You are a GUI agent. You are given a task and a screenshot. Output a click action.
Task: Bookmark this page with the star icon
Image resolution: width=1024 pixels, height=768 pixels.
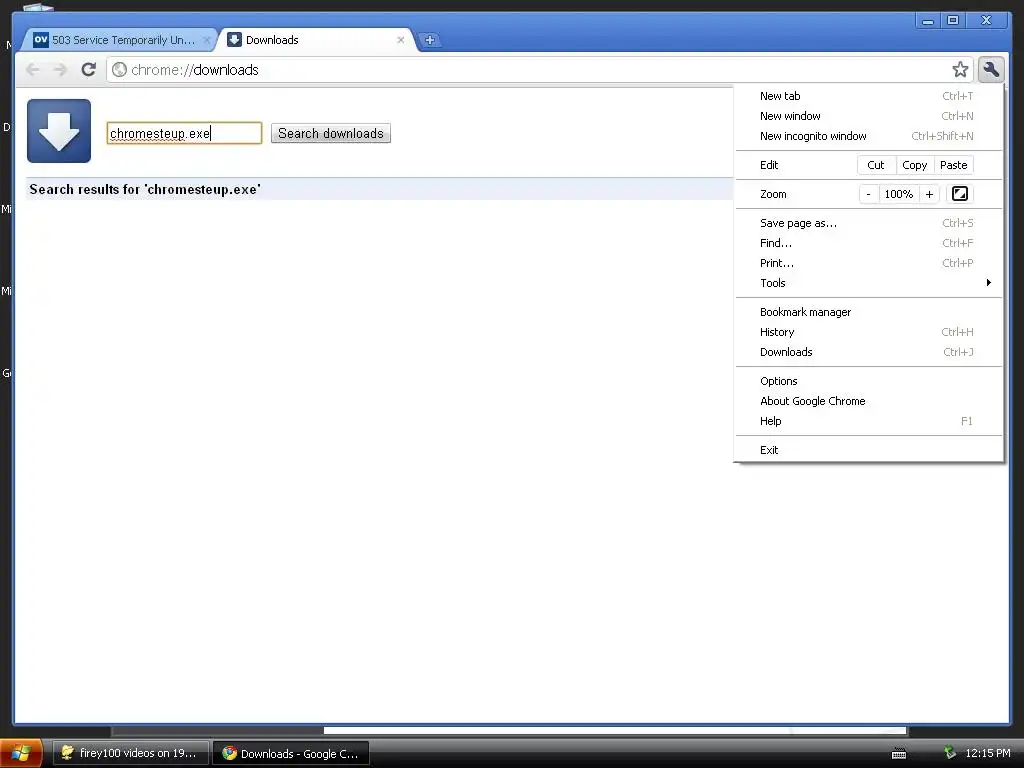click(960, 69)
